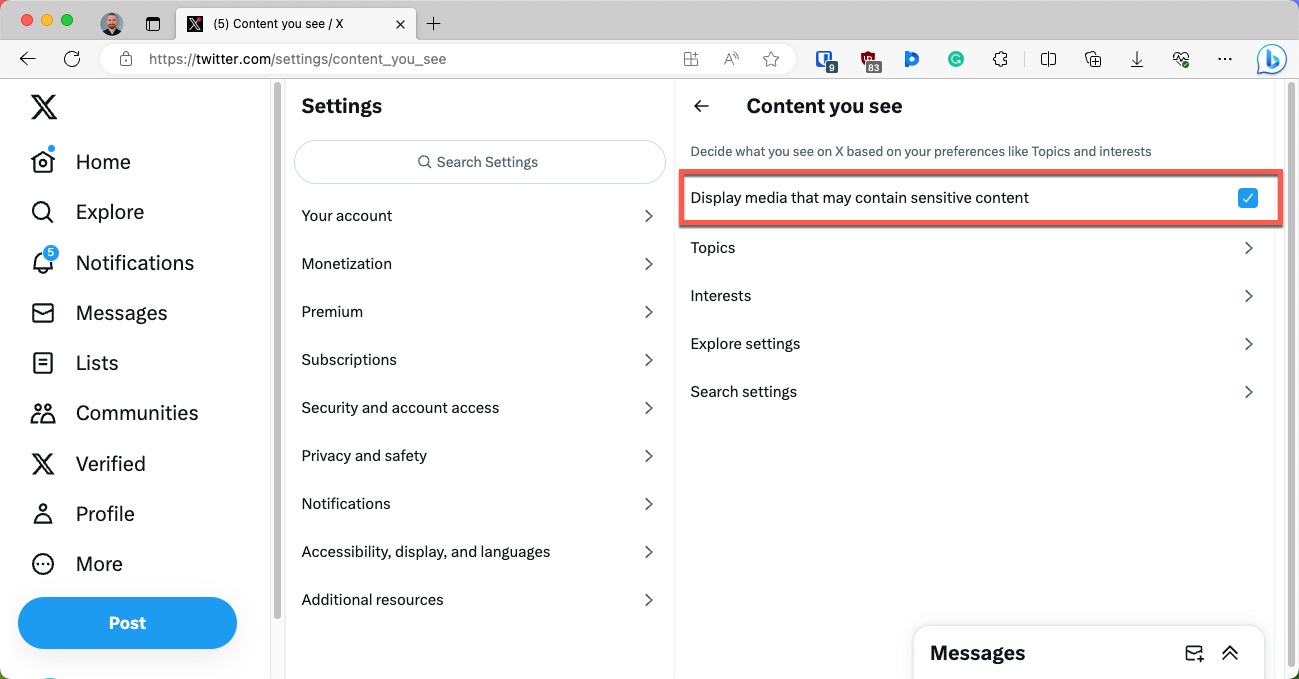Viewport: 1299px width, 679px height.
Task: Bookmark this page with the star
Action: point(771,59)
